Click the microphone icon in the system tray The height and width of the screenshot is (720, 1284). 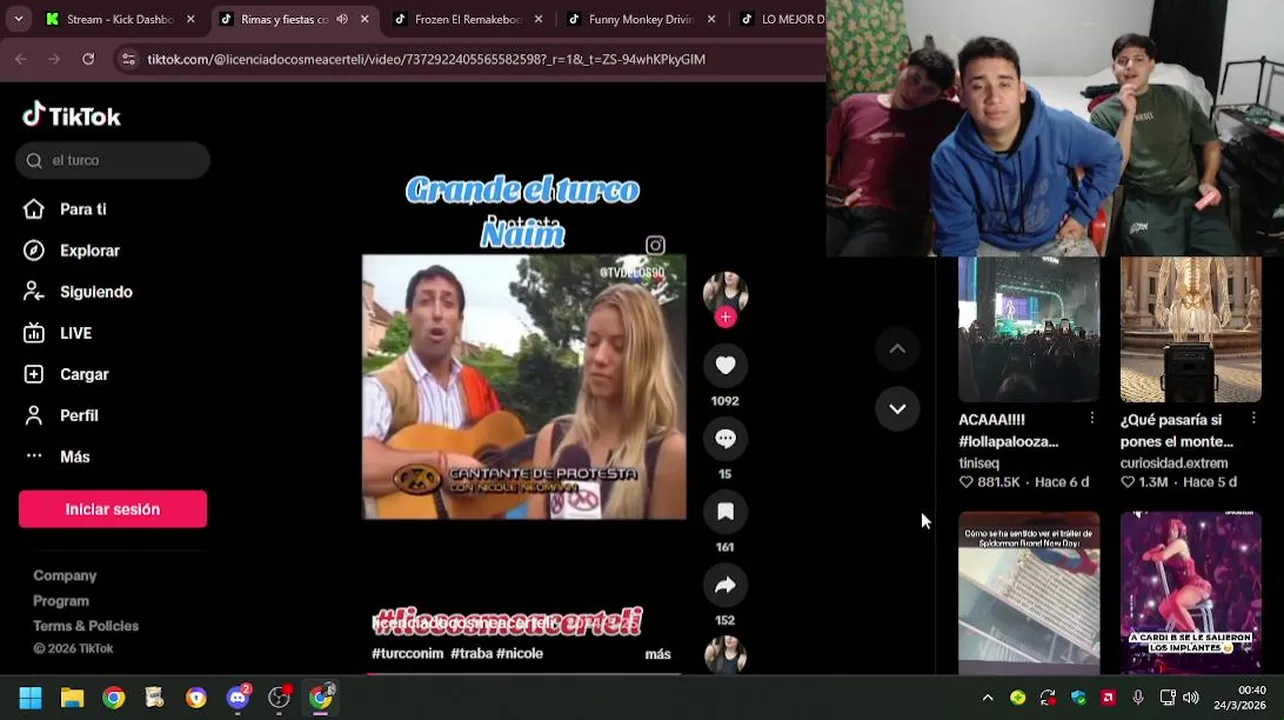tap(1138, 698)
